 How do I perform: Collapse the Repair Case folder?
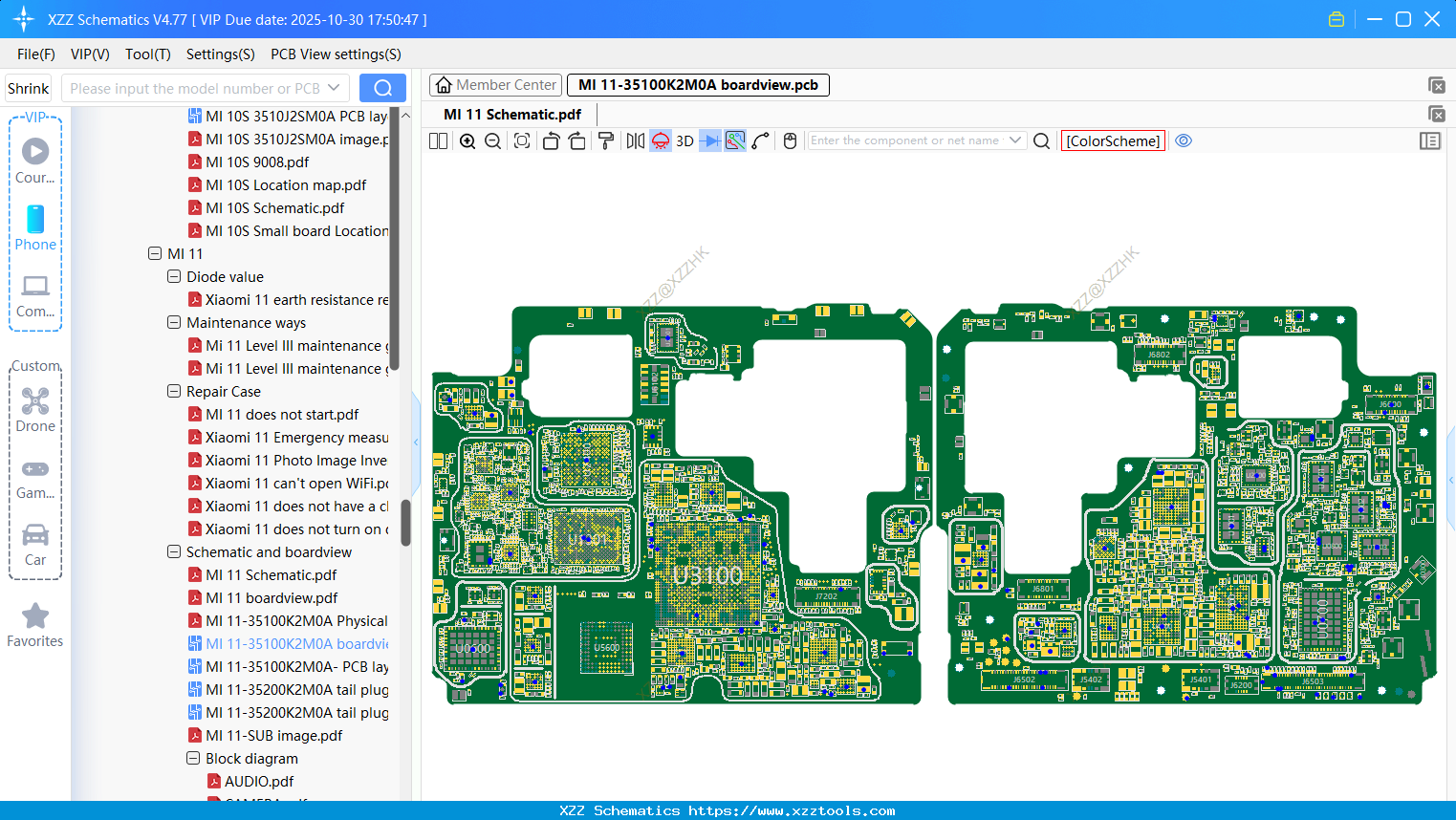pyautogui.click(x=174, y=391)
